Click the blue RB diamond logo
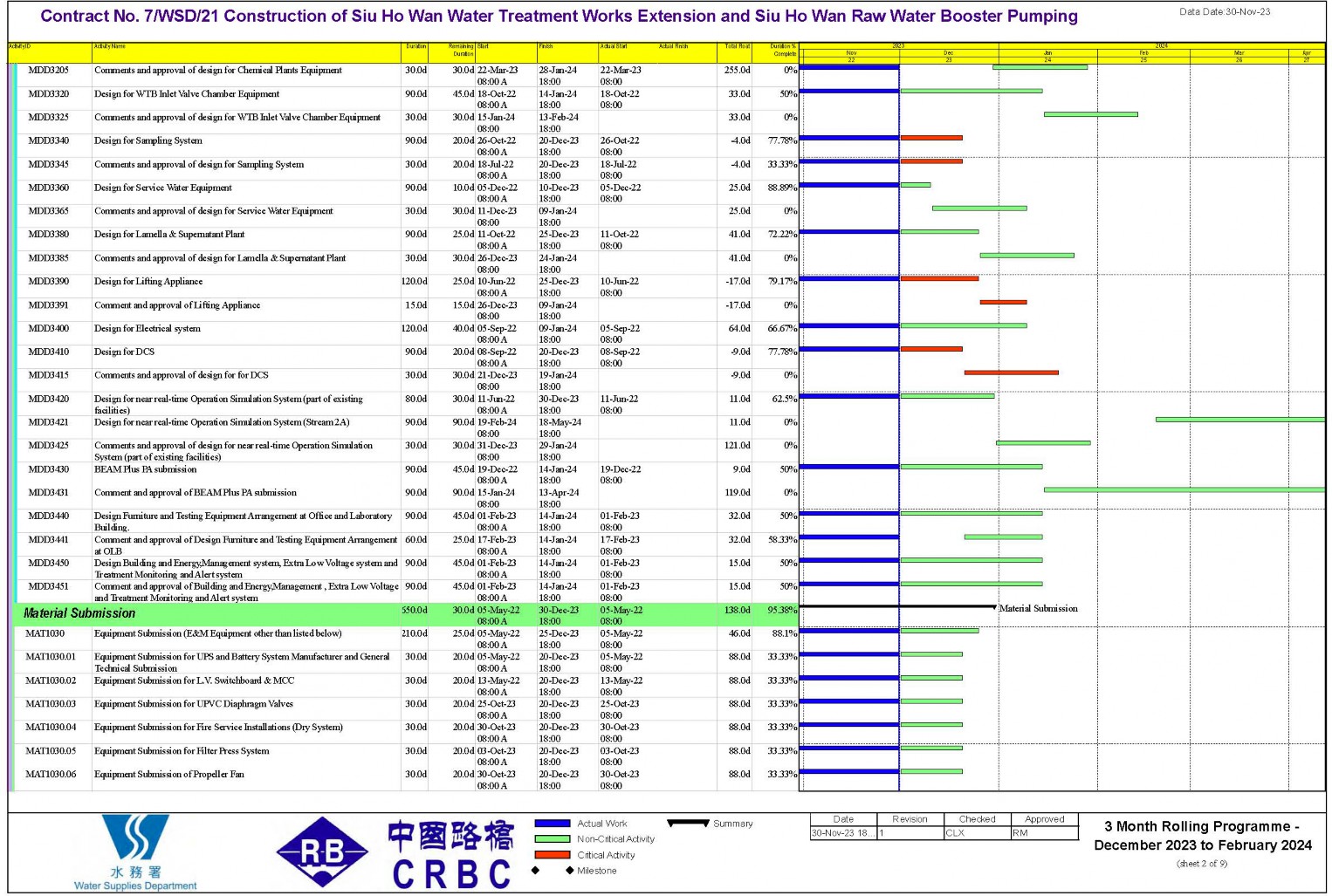The image size is (1332, 896). (323, 852)
